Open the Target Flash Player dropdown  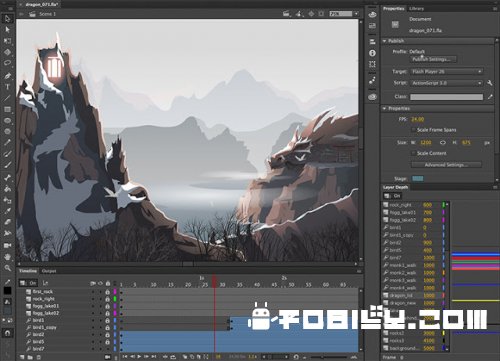(x=447, y=71)
